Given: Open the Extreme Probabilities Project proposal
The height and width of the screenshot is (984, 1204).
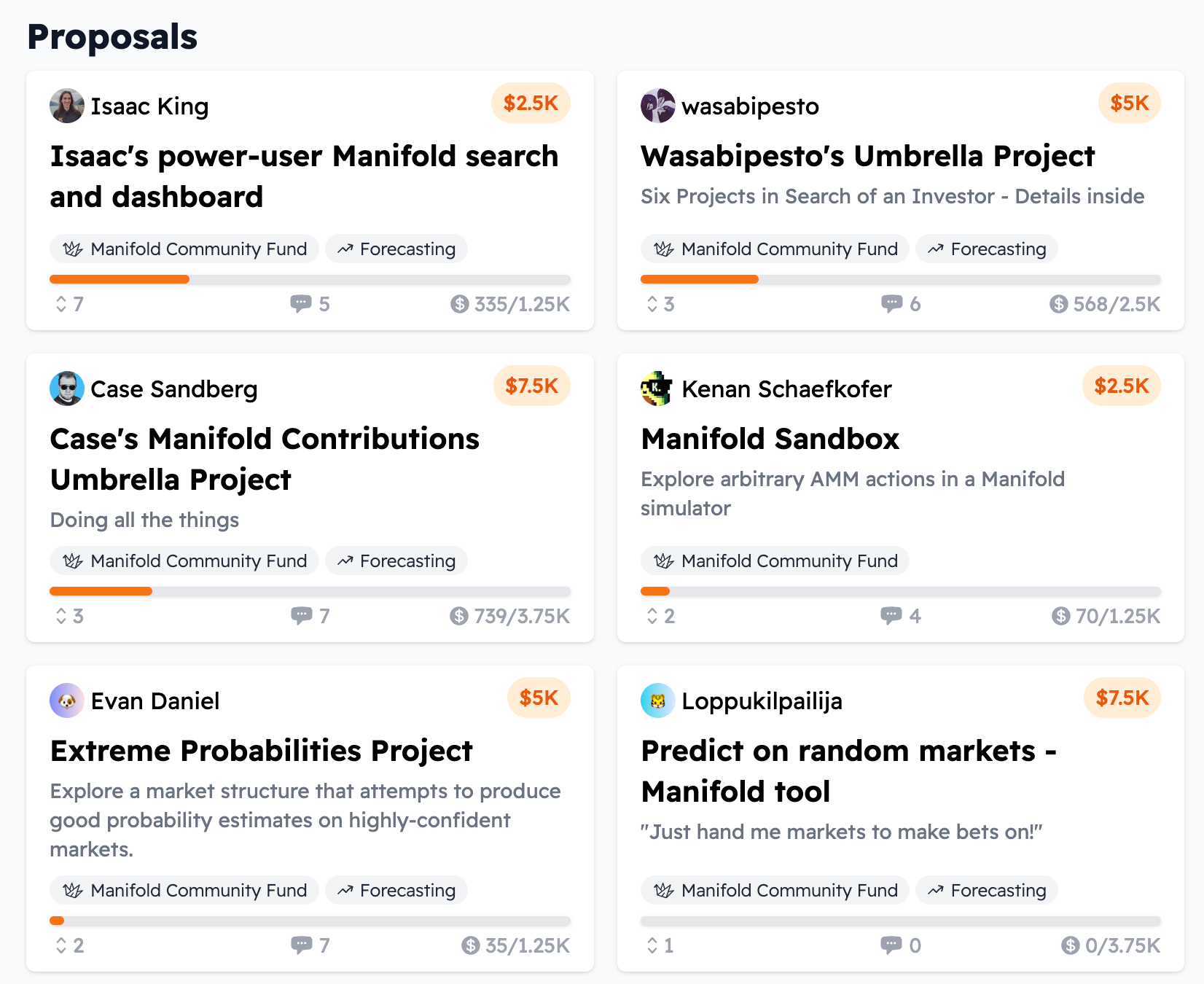Looking at the screenshot, I should point(261,750).
